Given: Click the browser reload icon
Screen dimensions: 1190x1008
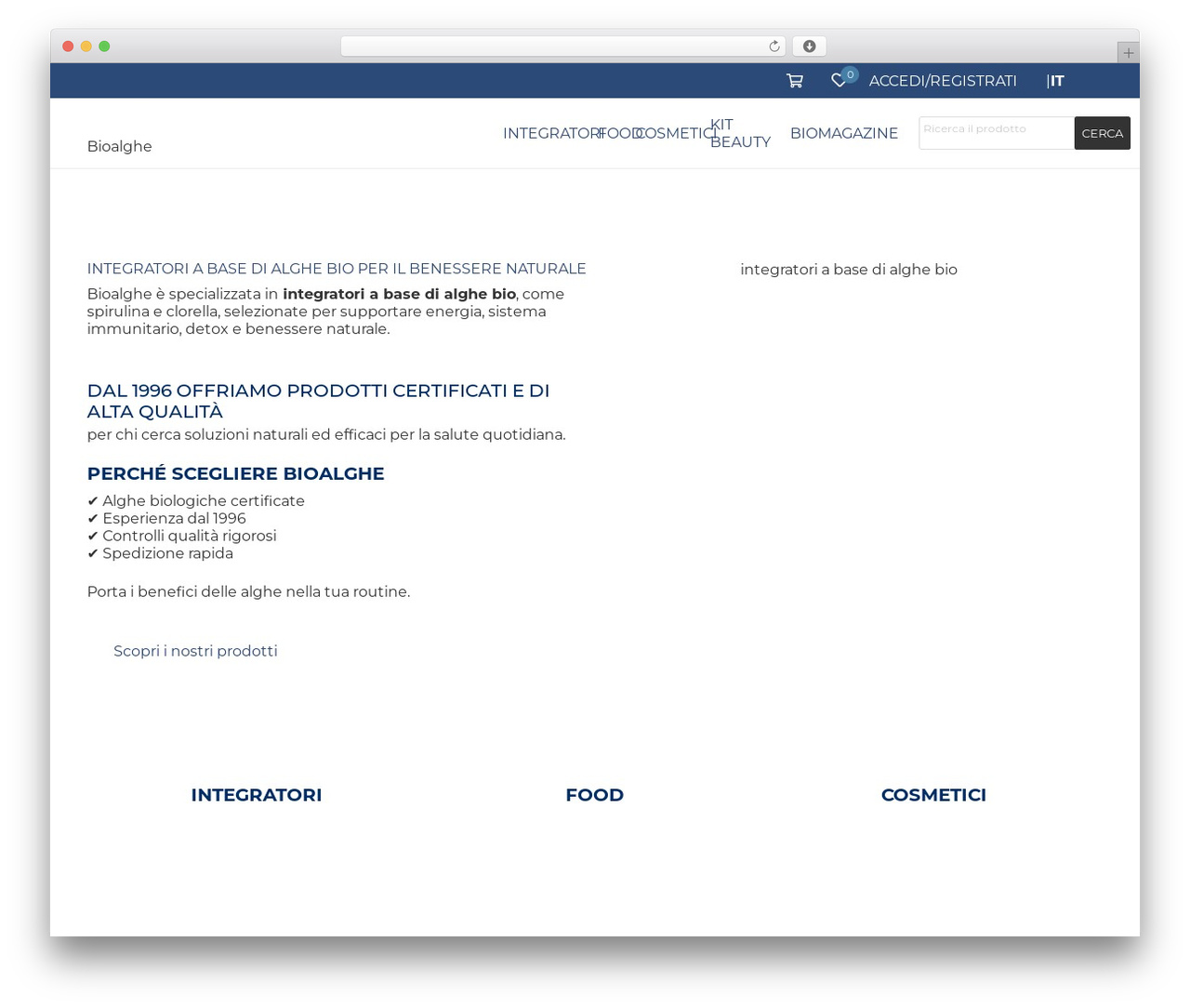Looking at the screenshot, I should click(773, 46).
